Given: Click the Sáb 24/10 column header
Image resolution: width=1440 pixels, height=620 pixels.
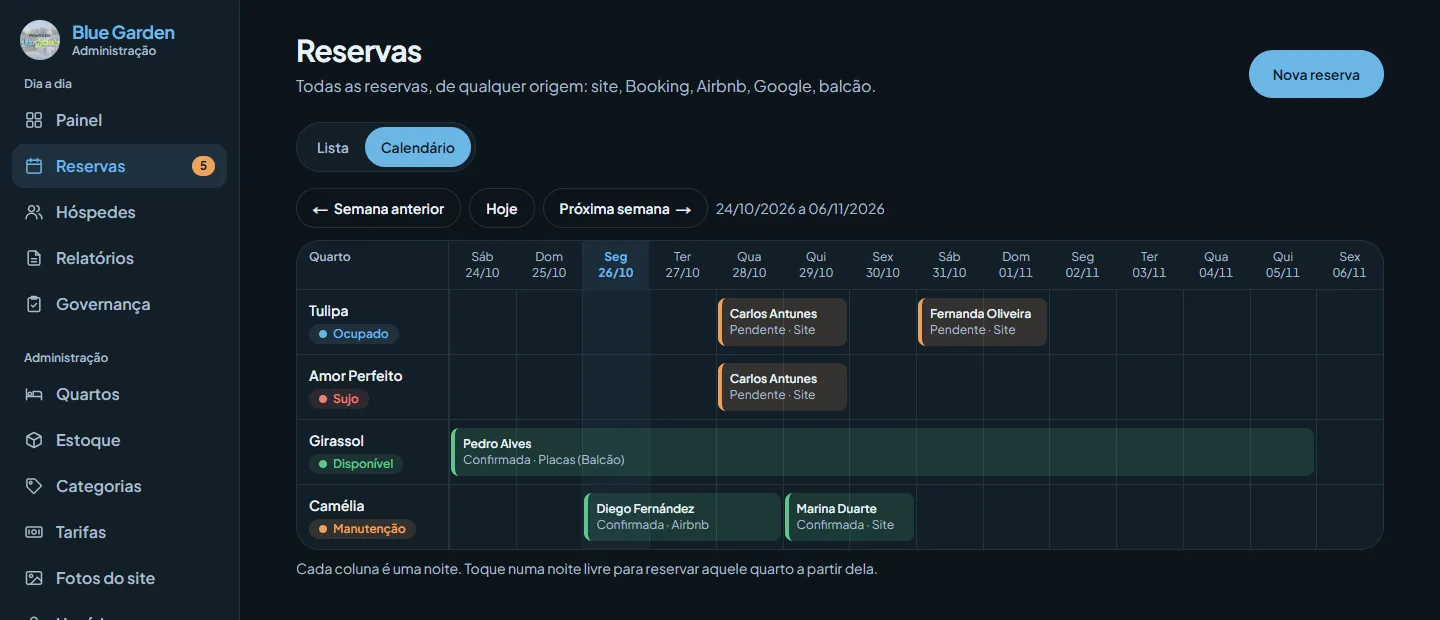Looking at the screenshot, I should (x=482, y=265).
